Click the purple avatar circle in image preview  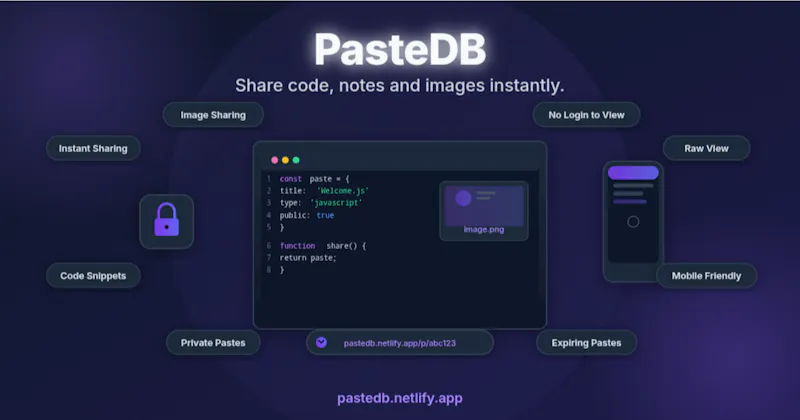point(463,198)
